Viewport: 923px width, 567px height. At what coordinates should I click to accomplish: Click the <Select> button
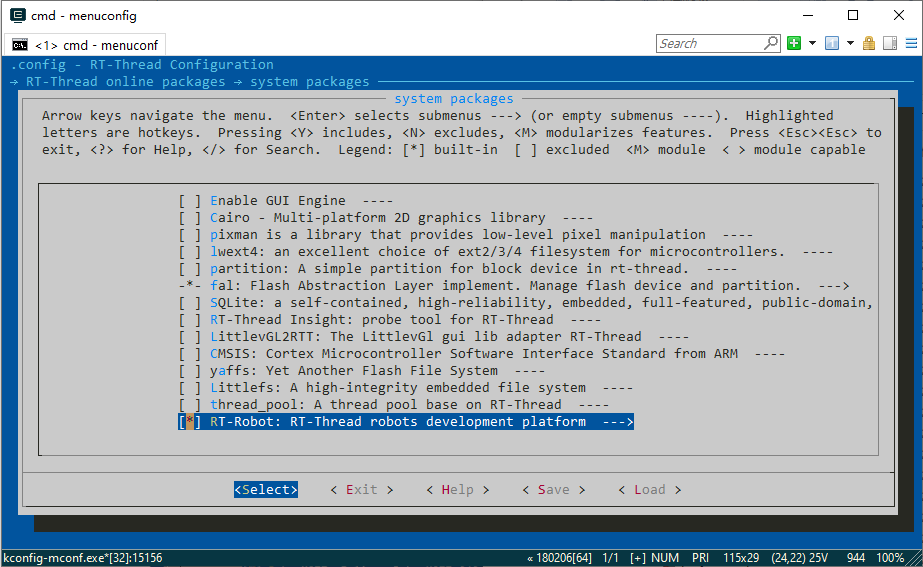266,490
